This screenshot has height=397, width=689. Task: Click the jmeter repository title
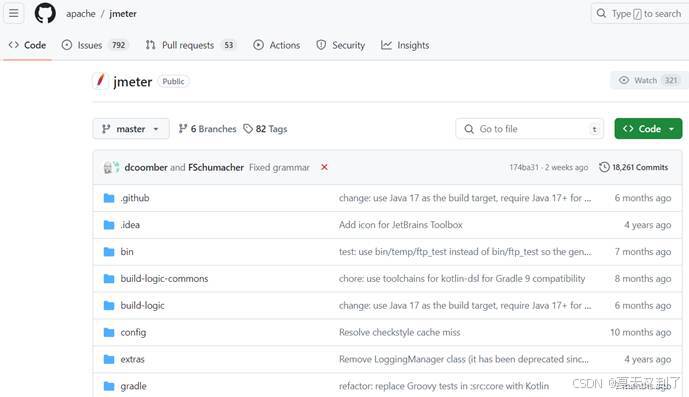(132, 82)
